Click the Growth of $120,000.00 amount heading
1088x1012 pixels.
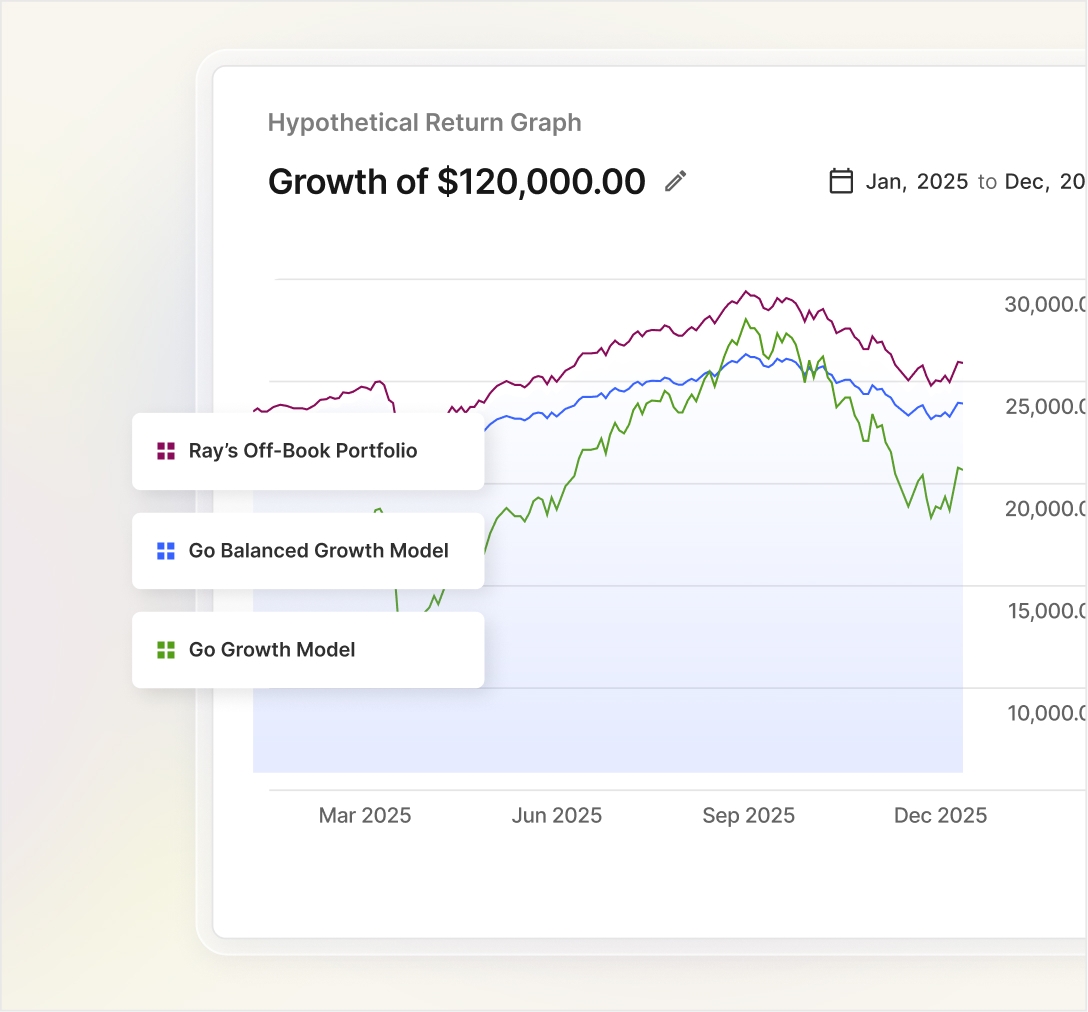point(456,182)
